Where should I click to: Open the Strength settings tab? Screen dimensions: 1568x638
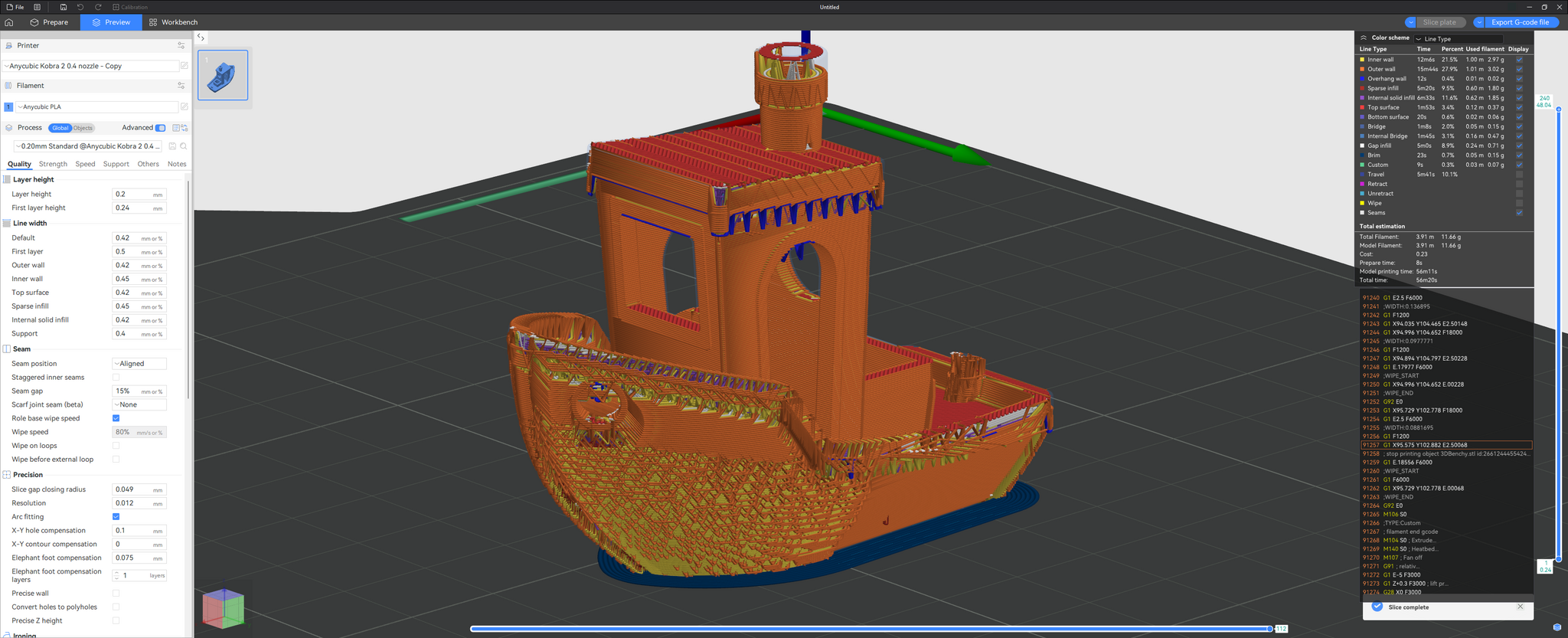click(x=53, y=164)
